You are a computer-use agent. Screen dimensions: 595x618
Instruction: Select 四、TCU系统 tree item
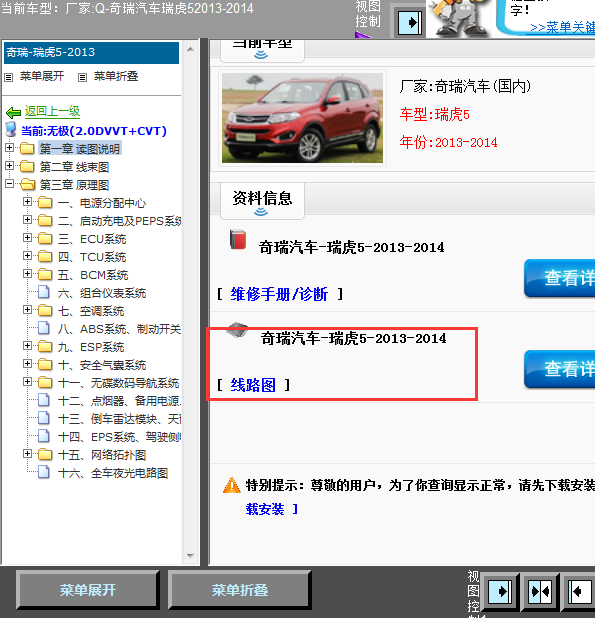[x=92, y=257]
